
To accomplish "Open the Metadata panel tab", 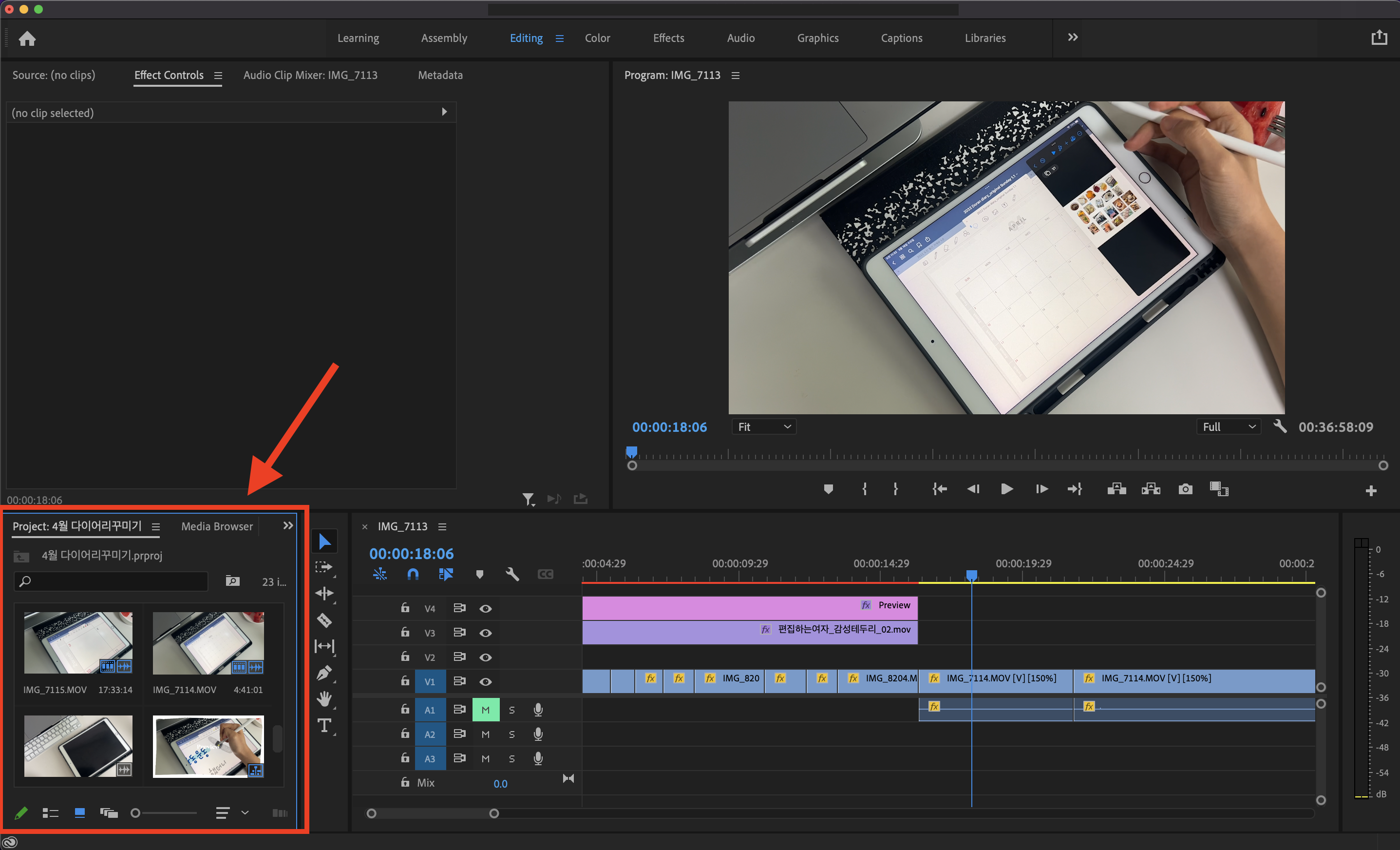I will click(440, 75).
